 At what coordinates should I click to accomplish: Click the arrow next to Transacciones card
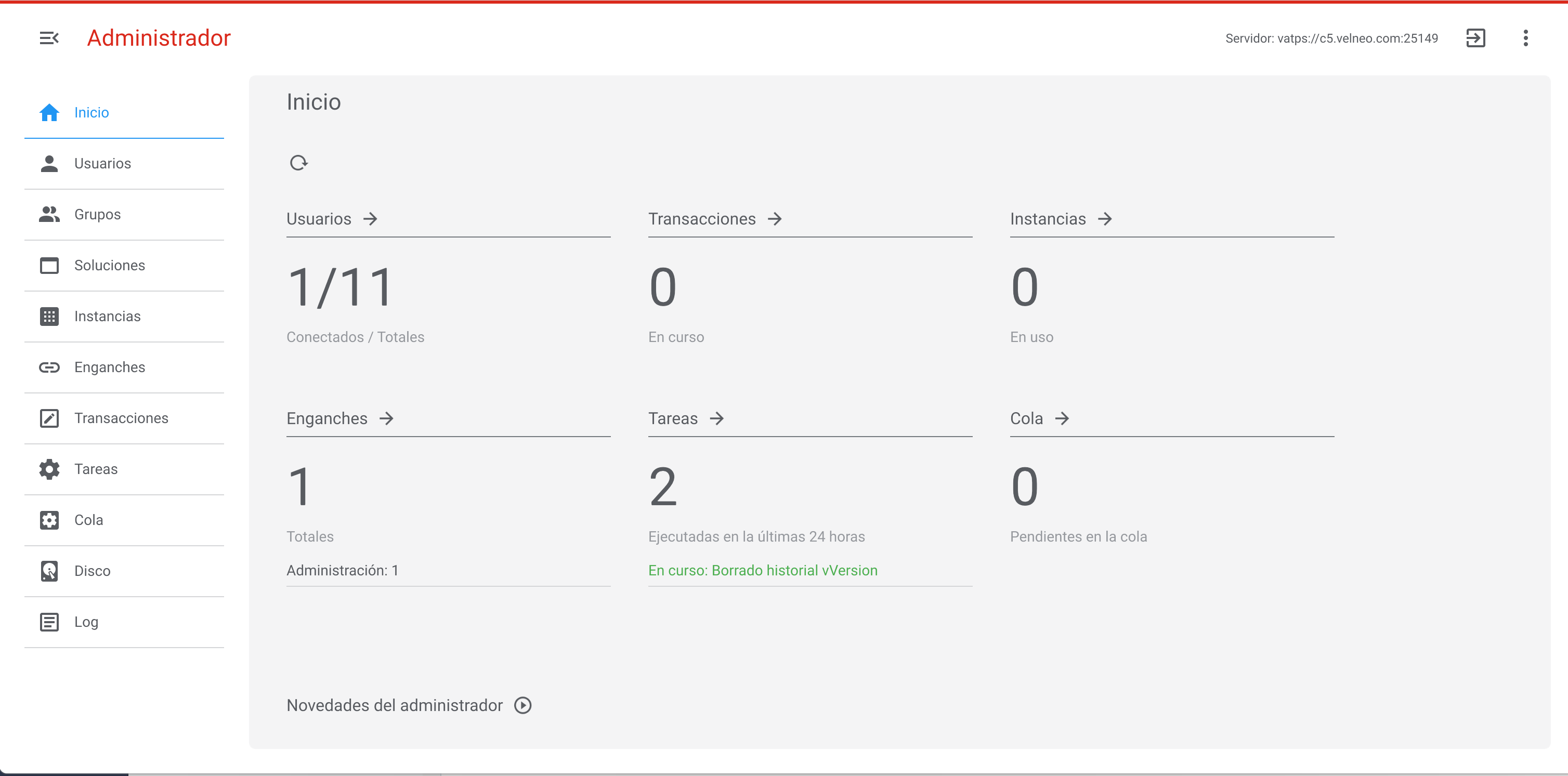click(774, 218)
